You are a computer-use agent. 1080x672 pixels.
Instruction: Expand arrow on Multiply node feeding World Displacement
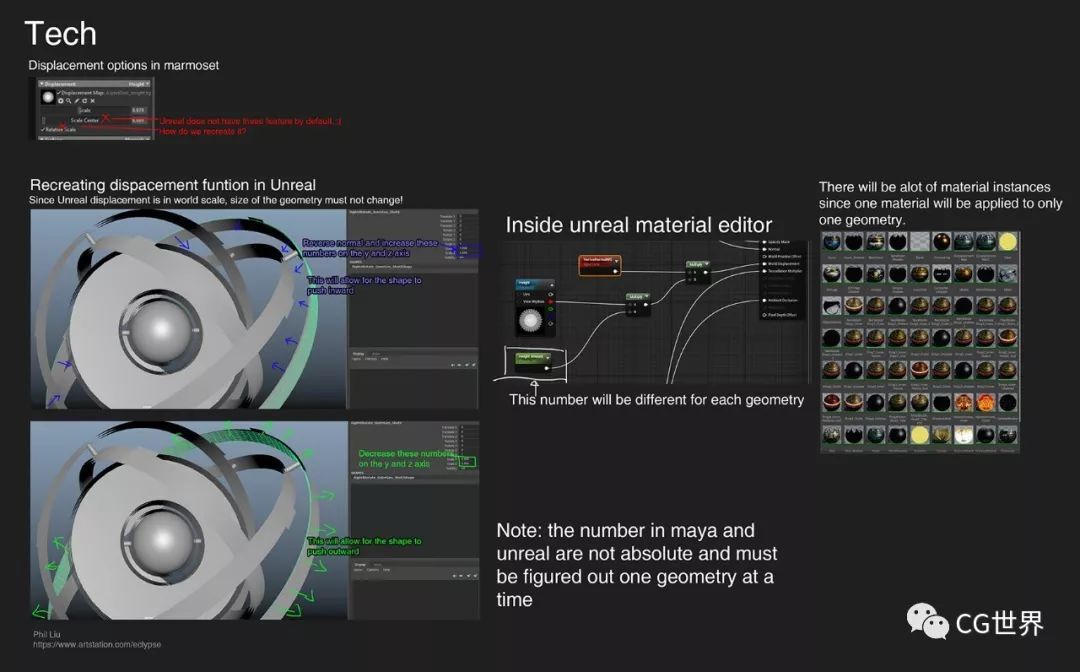[707, 264]
